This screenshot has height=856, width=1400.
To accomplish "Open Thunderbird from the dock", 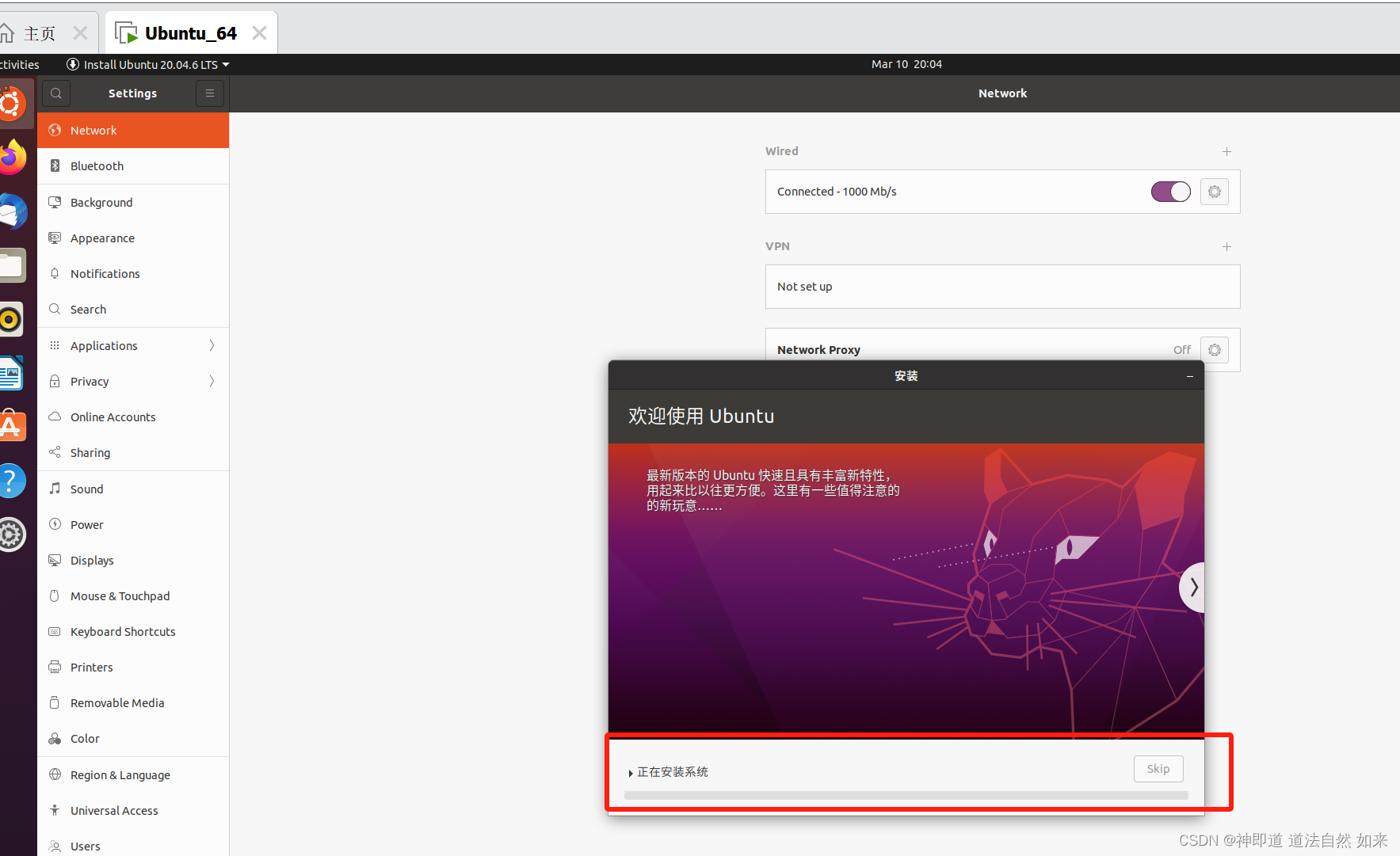I will (11, 211).
